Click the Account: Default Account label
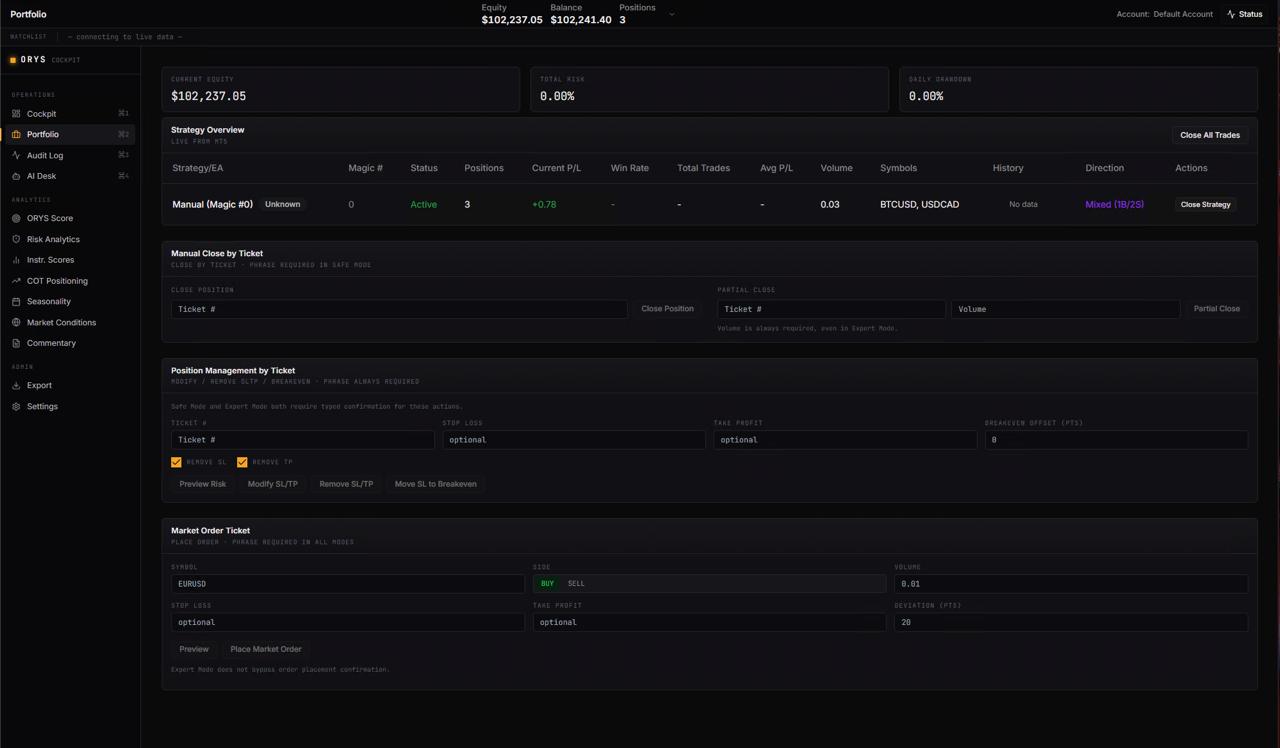This screenshot has height=748, width=1280. (1164, 14)
